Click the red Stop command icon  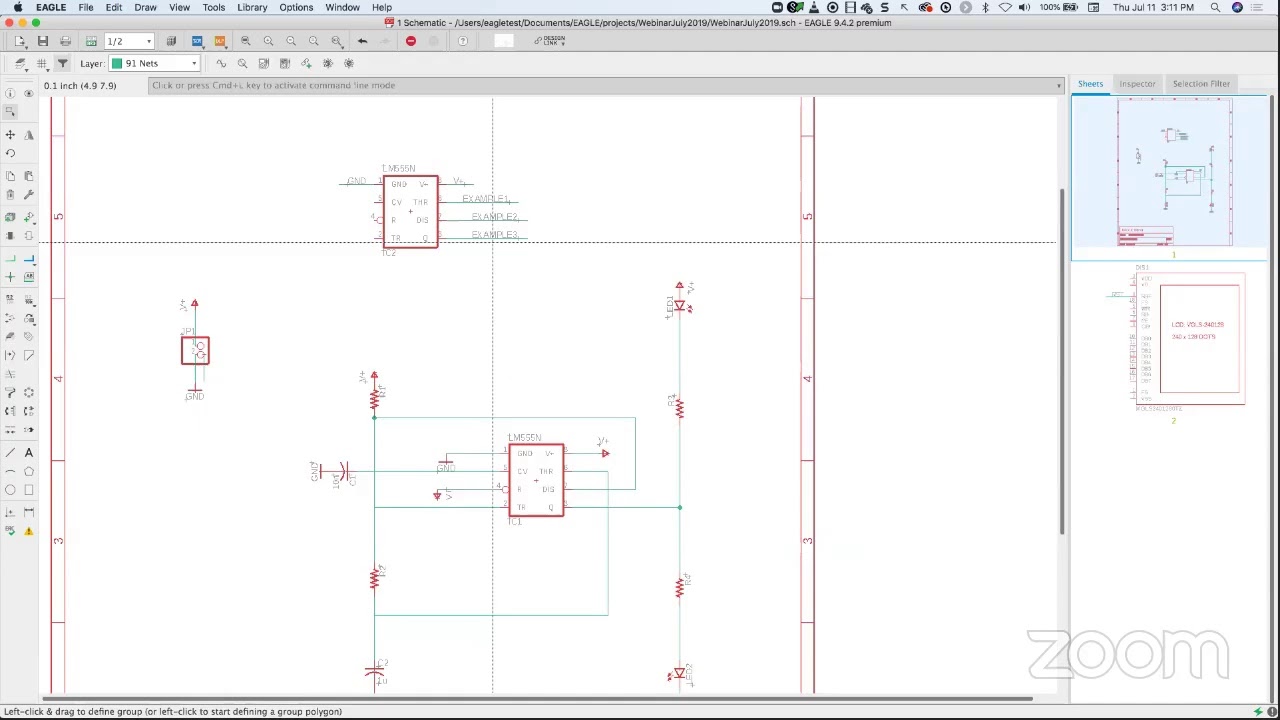pos(411,41)
